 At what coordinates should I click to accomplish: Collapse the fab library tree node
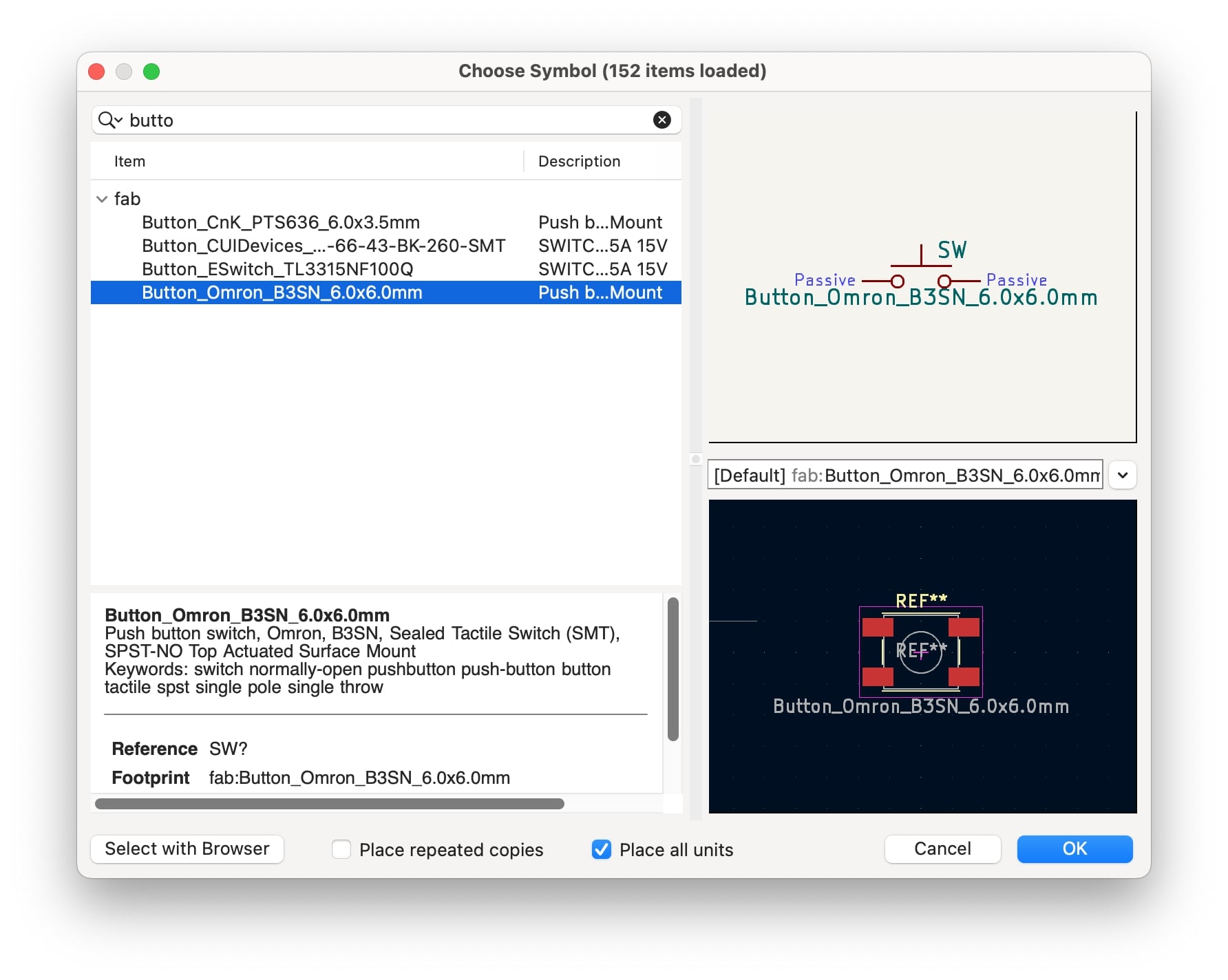pos(102,199)
